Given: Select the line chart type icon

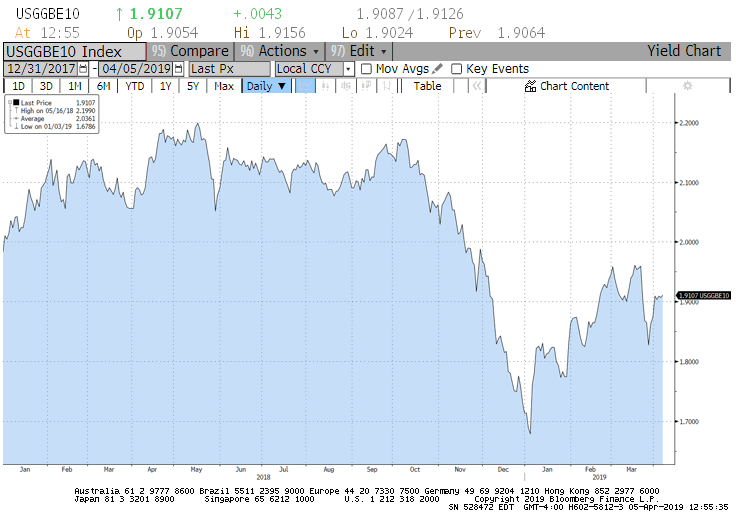Looking at the screenshot, I should point(308,86).
